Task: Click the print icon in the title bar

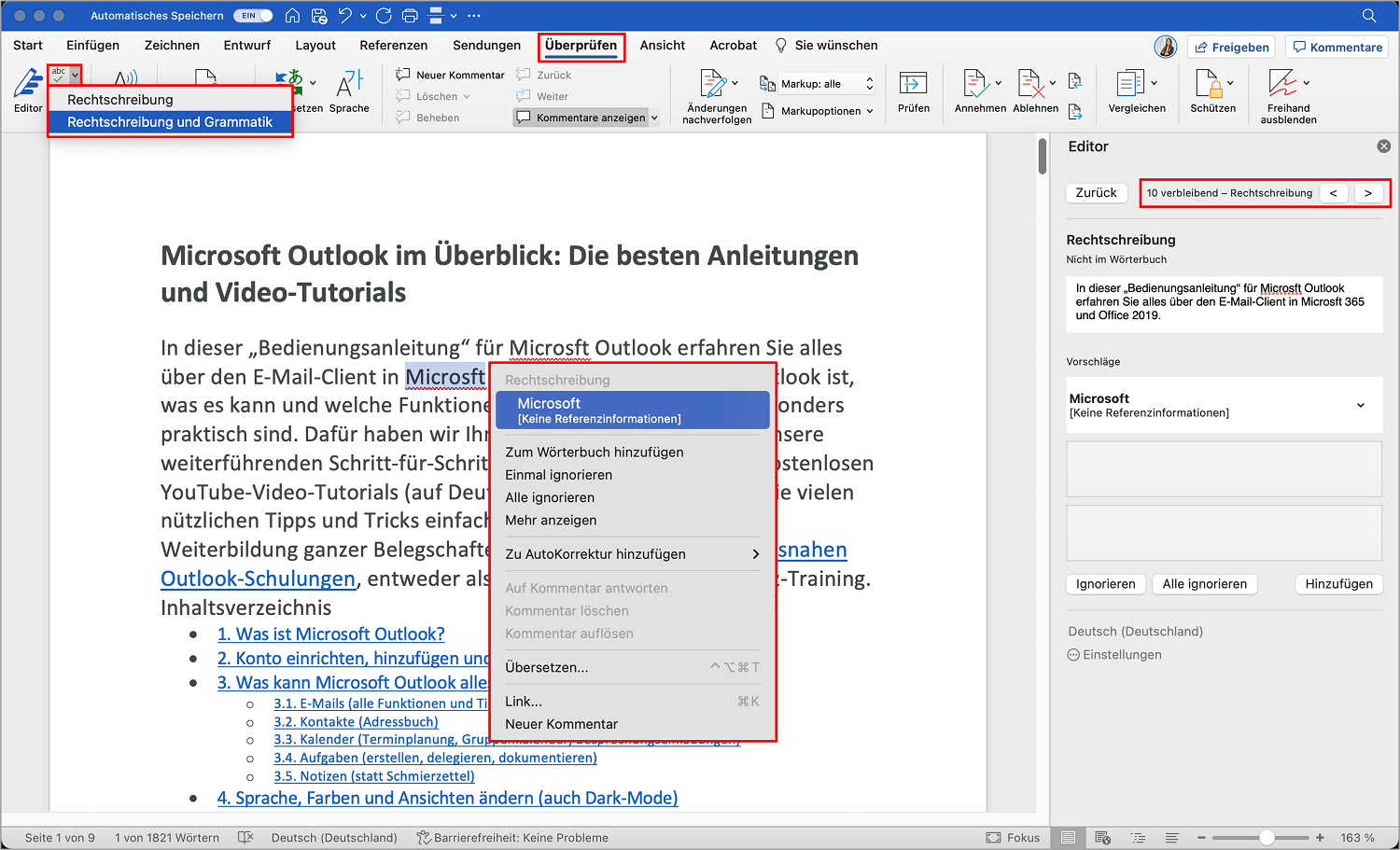Action: pyautogui.click(x=410, y=16)
